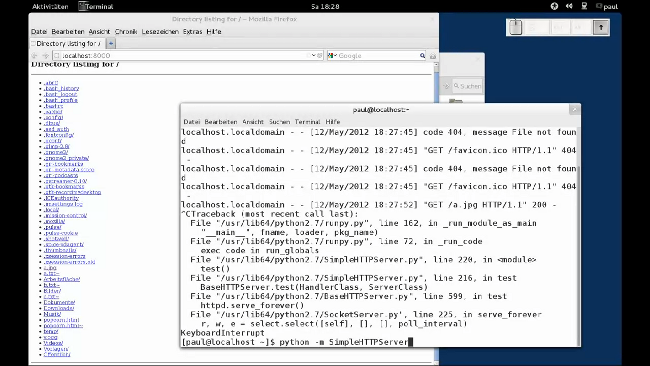Open the .gimp-2.6/ directory link
Image resolution: width=650 pixels, height=366 pixels.
(56, 146)
